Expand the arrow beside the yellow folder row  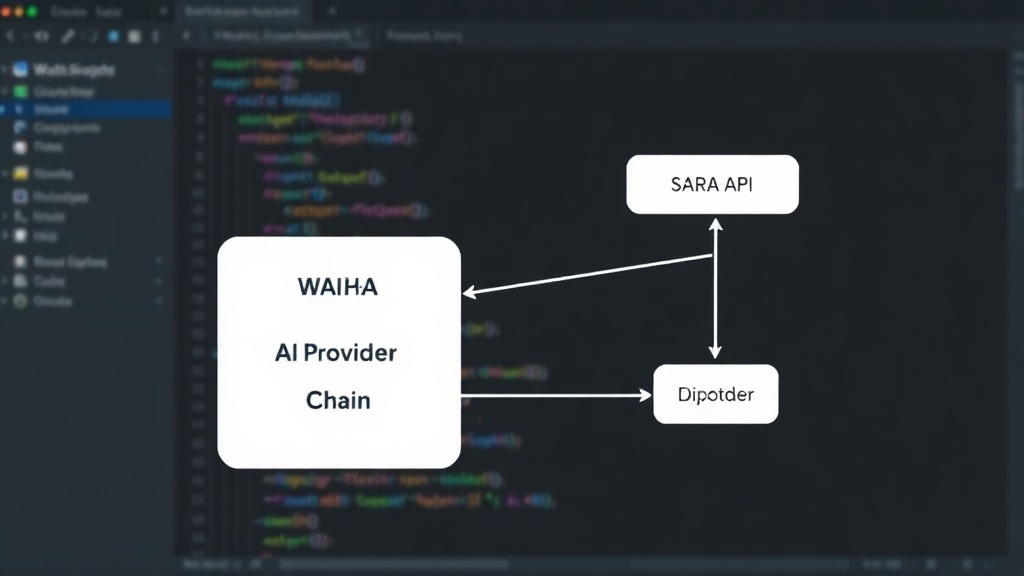tap(5, 174)
